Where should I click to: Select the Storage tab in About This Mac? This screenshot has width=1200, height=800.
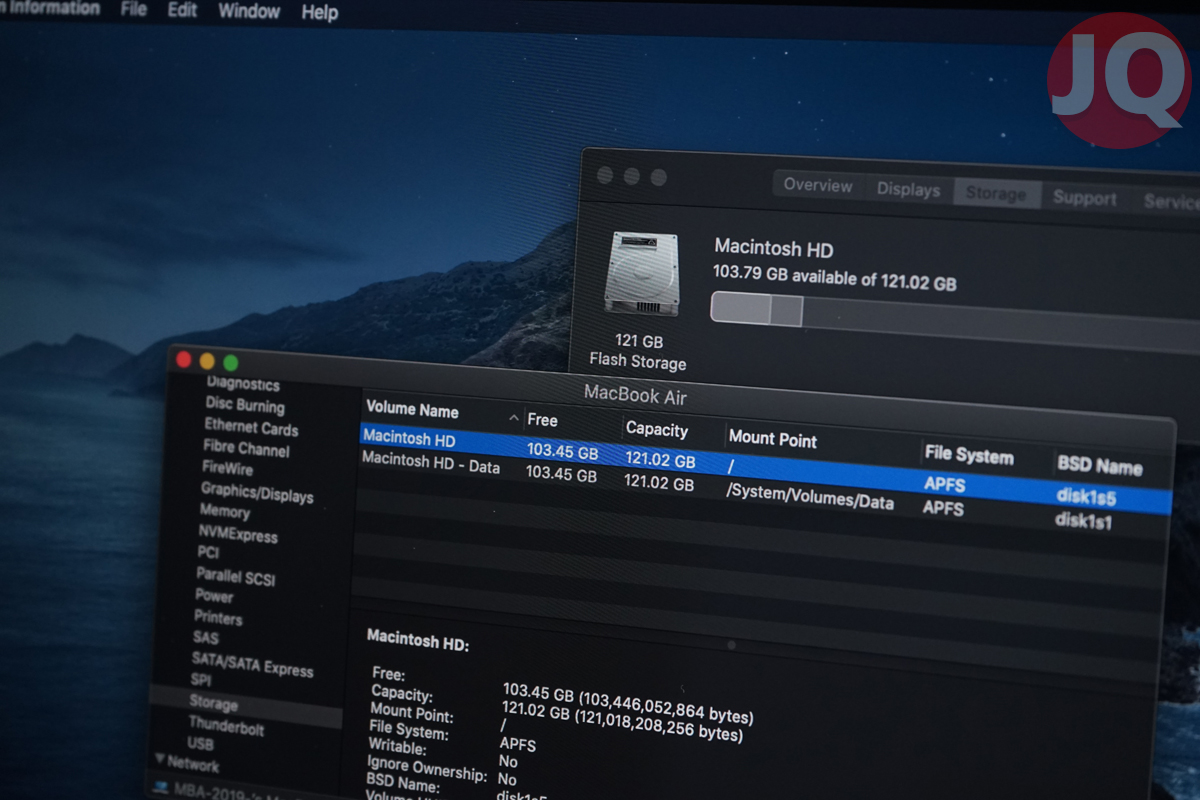tap(995, 193)
